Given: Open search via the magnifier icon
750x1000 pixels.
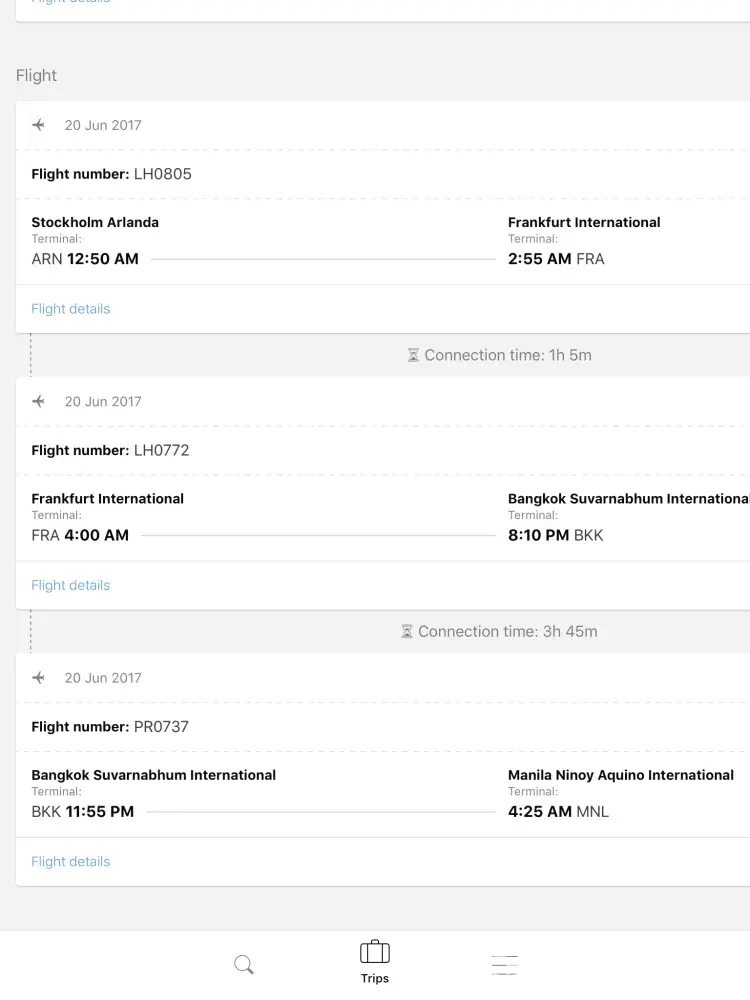Looking at the screenshot, I should [x=244, y=965].
